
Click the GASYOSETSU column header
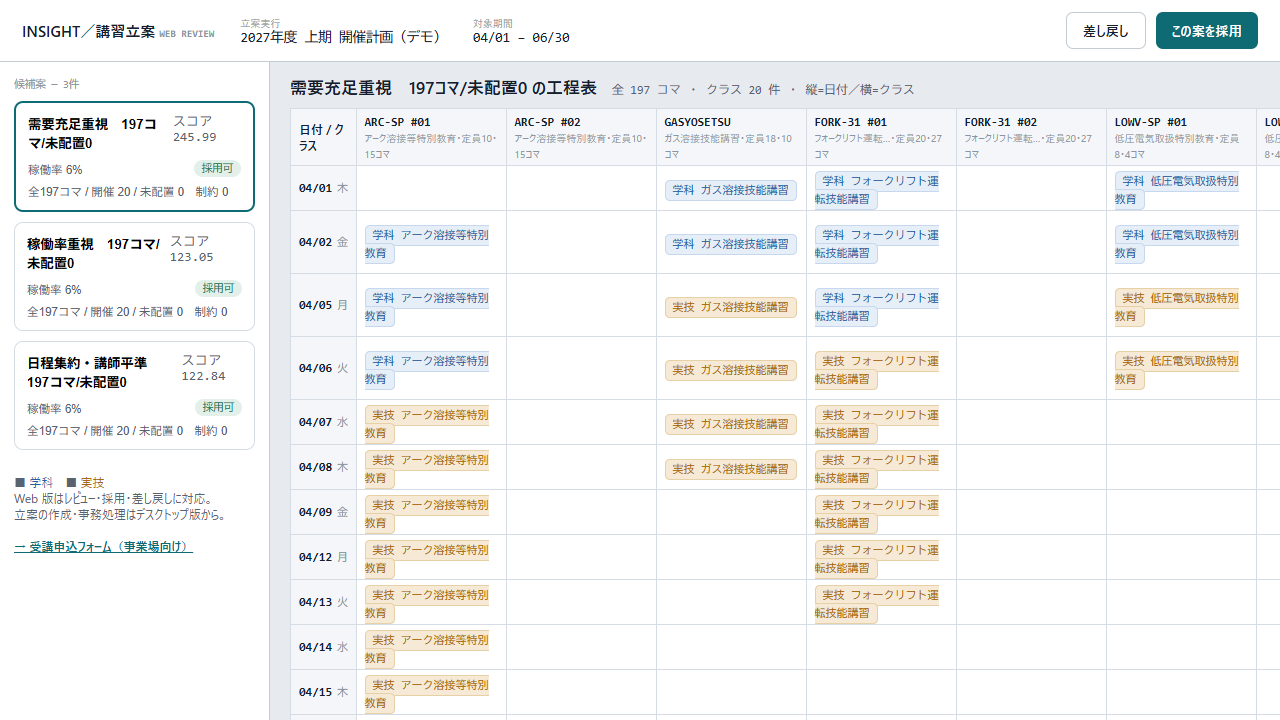[731, 137]
